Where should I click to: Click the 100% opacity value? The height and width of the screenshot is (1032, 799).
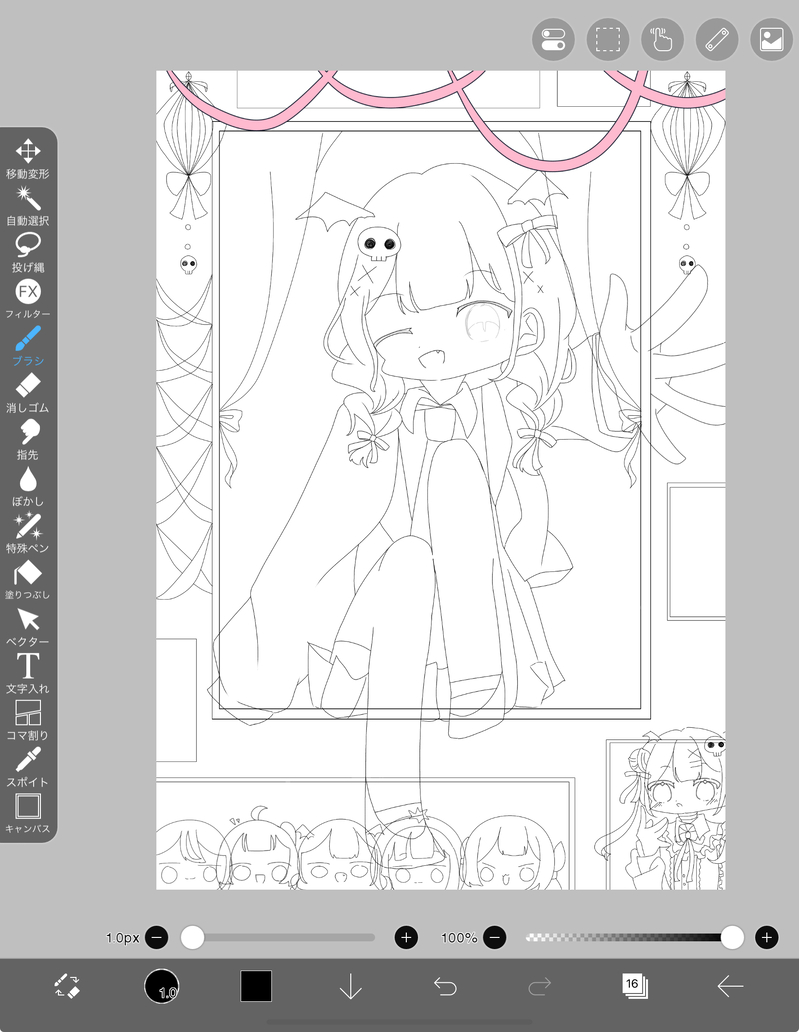(459, 937)
